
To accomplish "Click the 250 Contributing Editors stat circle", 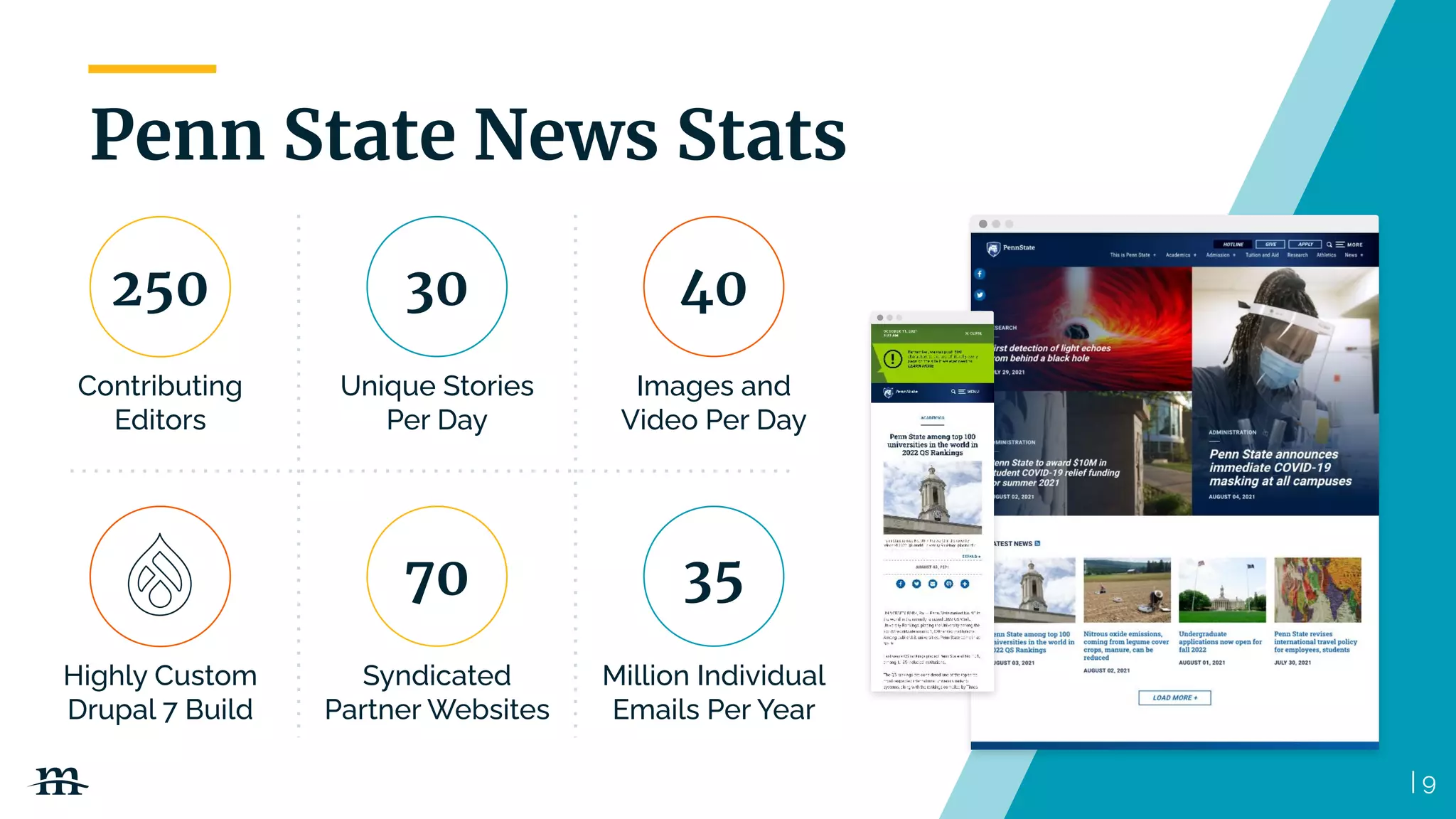I will pyautogui.click(x=160, y=287).
